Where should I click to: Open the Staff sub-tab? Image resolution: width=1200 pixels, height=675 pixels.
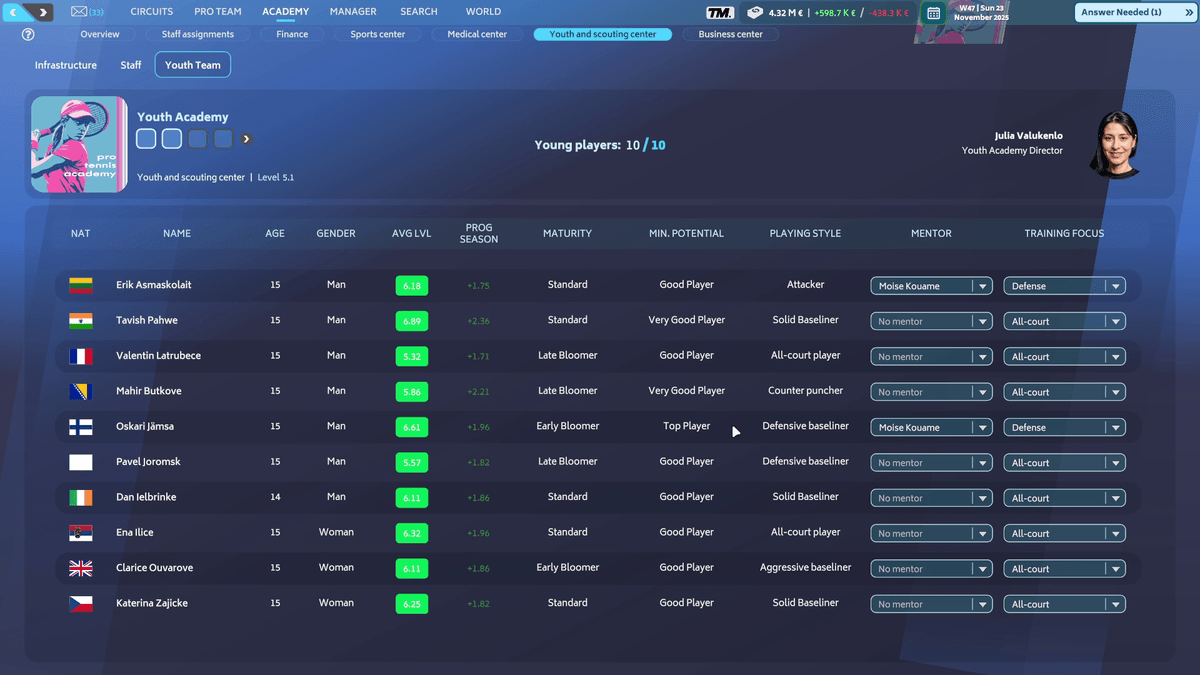pos(131,65)
